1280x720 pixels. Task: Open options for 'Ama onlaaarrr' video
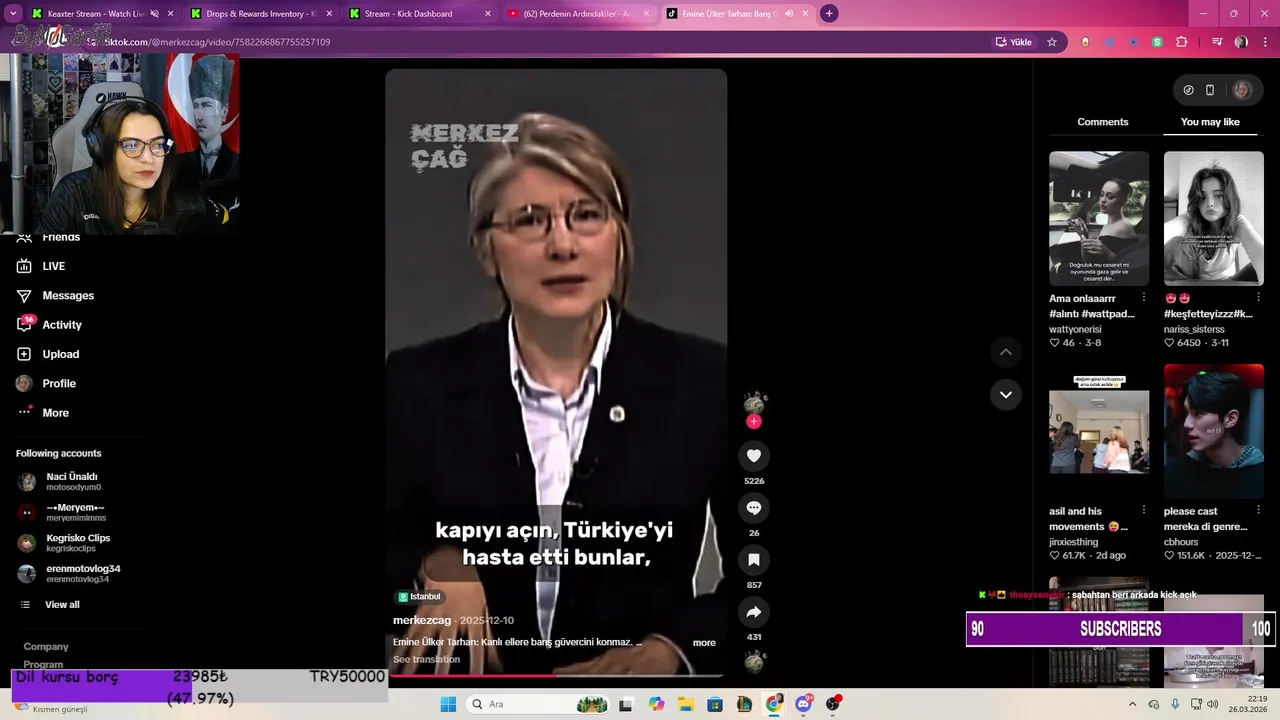pyautogui.click(x=1144, y=298)
